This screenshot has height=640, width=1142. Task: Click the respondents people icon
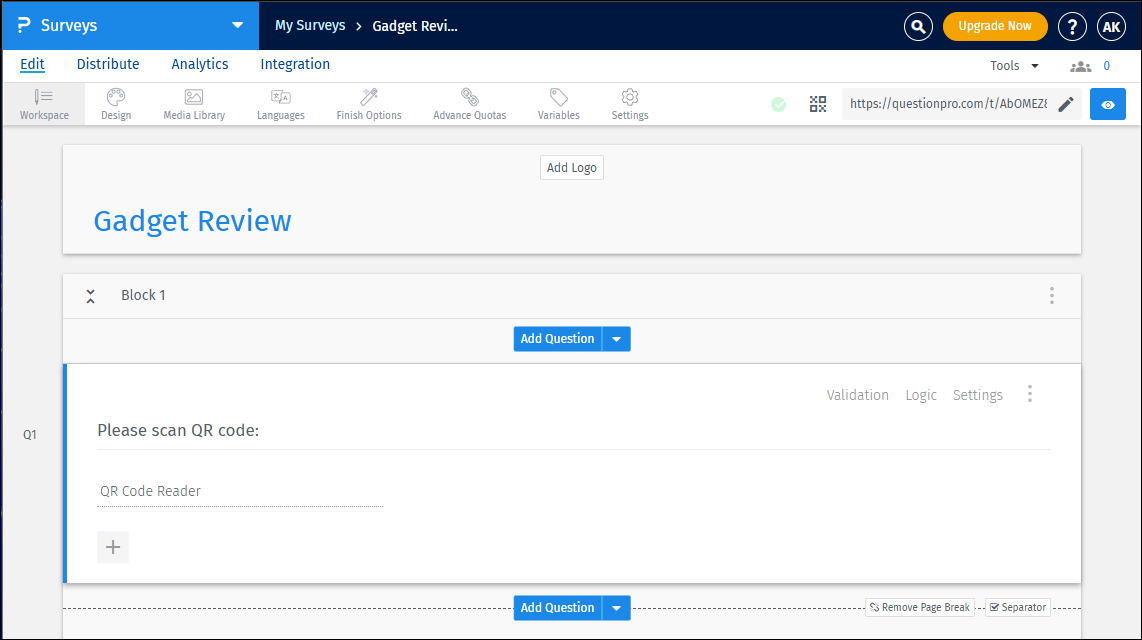point(1080,66)
